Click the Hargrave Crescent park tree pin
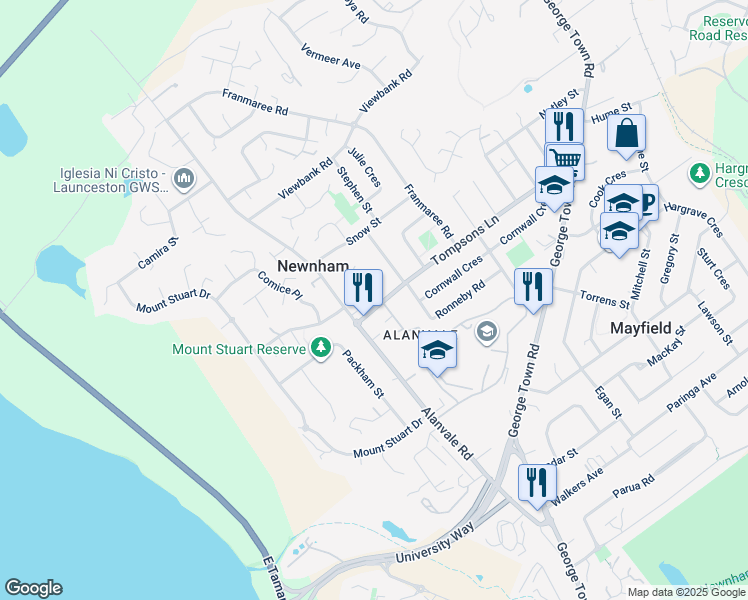 click(x=699, y=174)
